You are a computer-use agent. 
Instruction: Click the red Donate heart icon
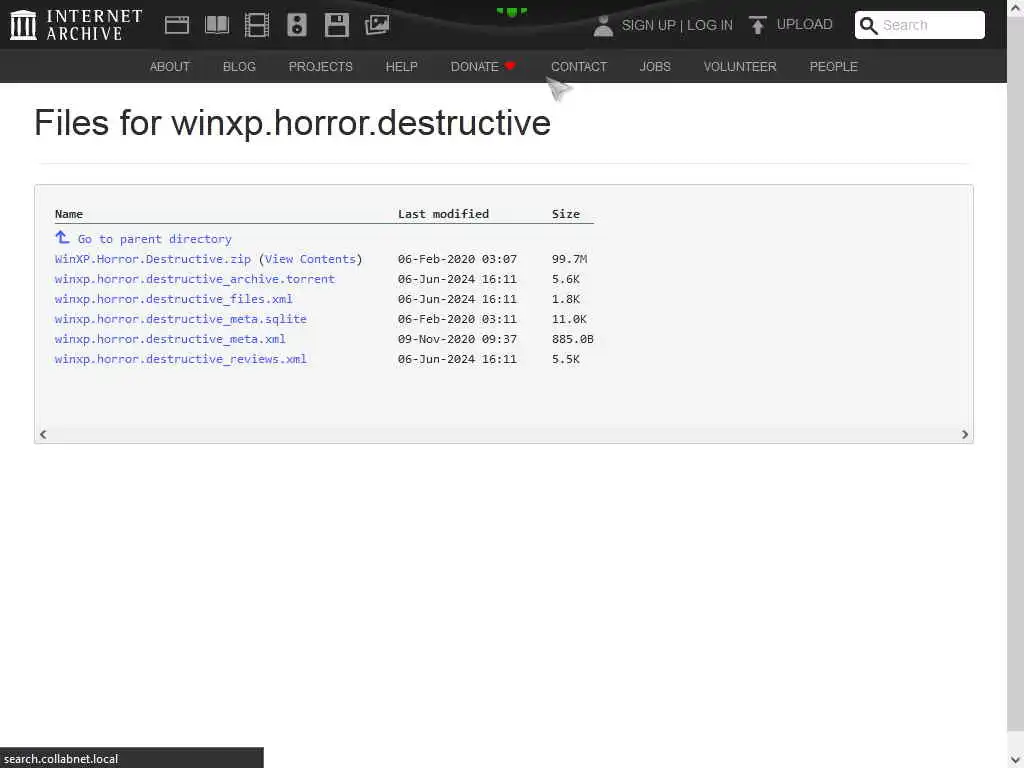[x=511, y=66]
